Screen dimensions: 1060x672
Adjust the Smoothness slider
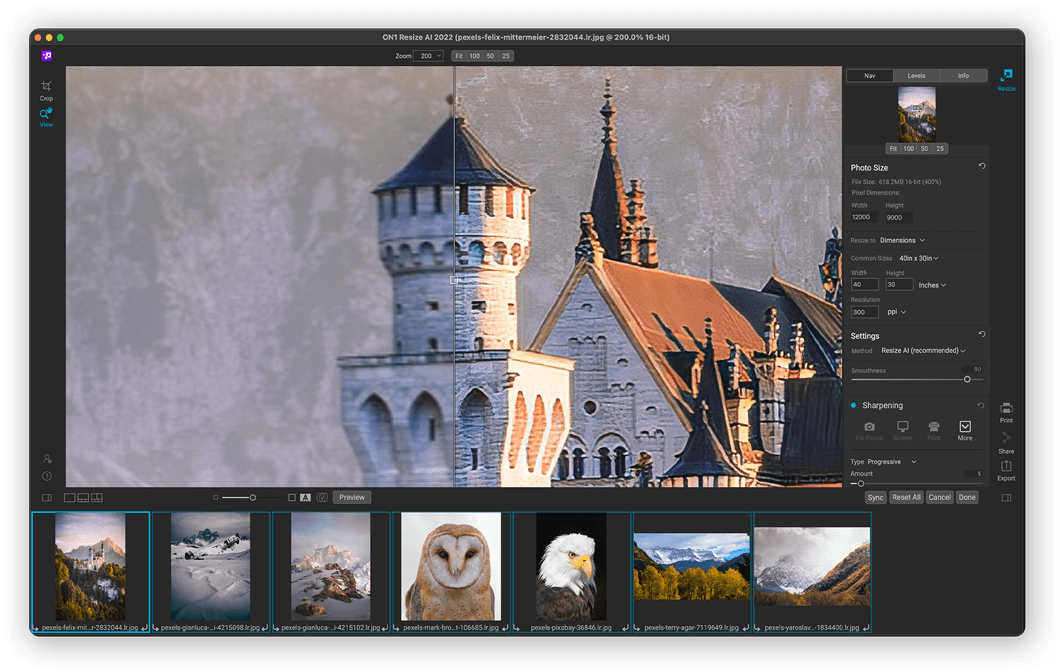pyautogui.click(x=967, y=379)
